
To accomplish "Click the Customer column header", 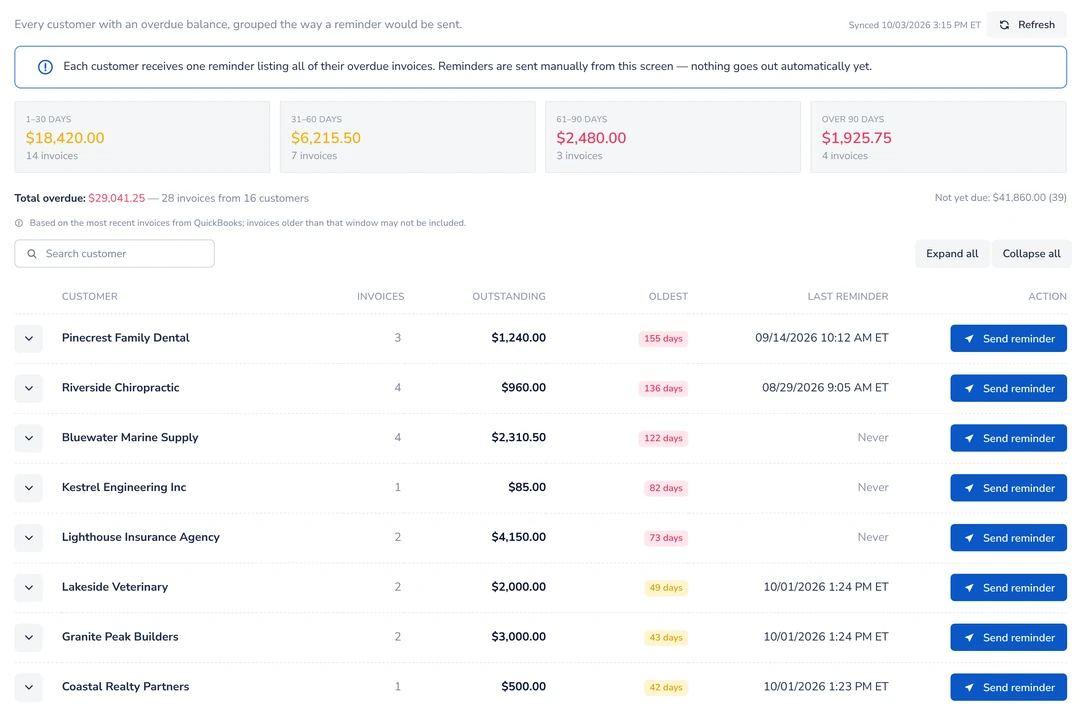I will (x=90, y=297).
